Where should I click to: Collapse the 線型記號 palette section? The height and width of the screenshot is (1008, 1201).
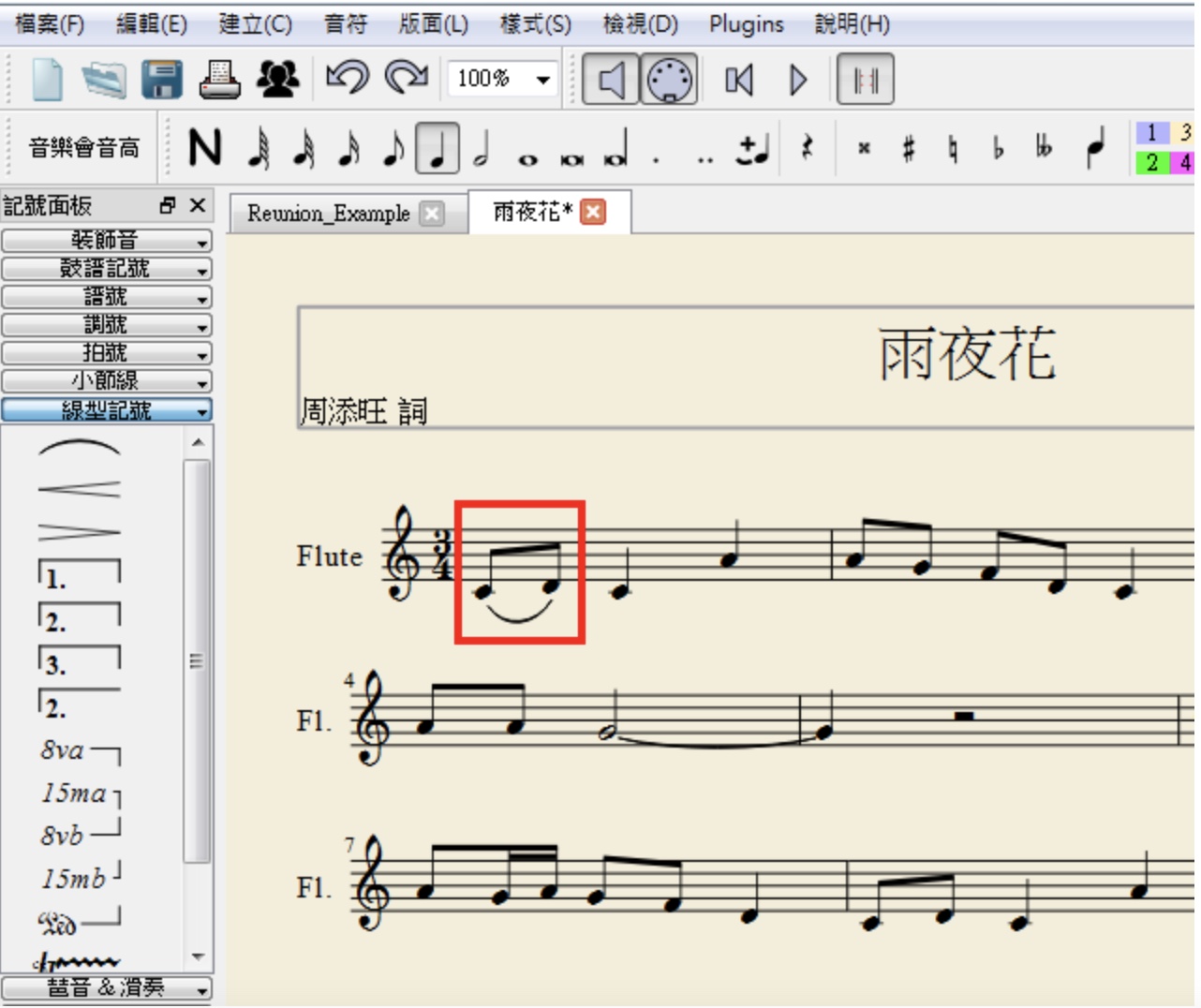click(107, 409)
